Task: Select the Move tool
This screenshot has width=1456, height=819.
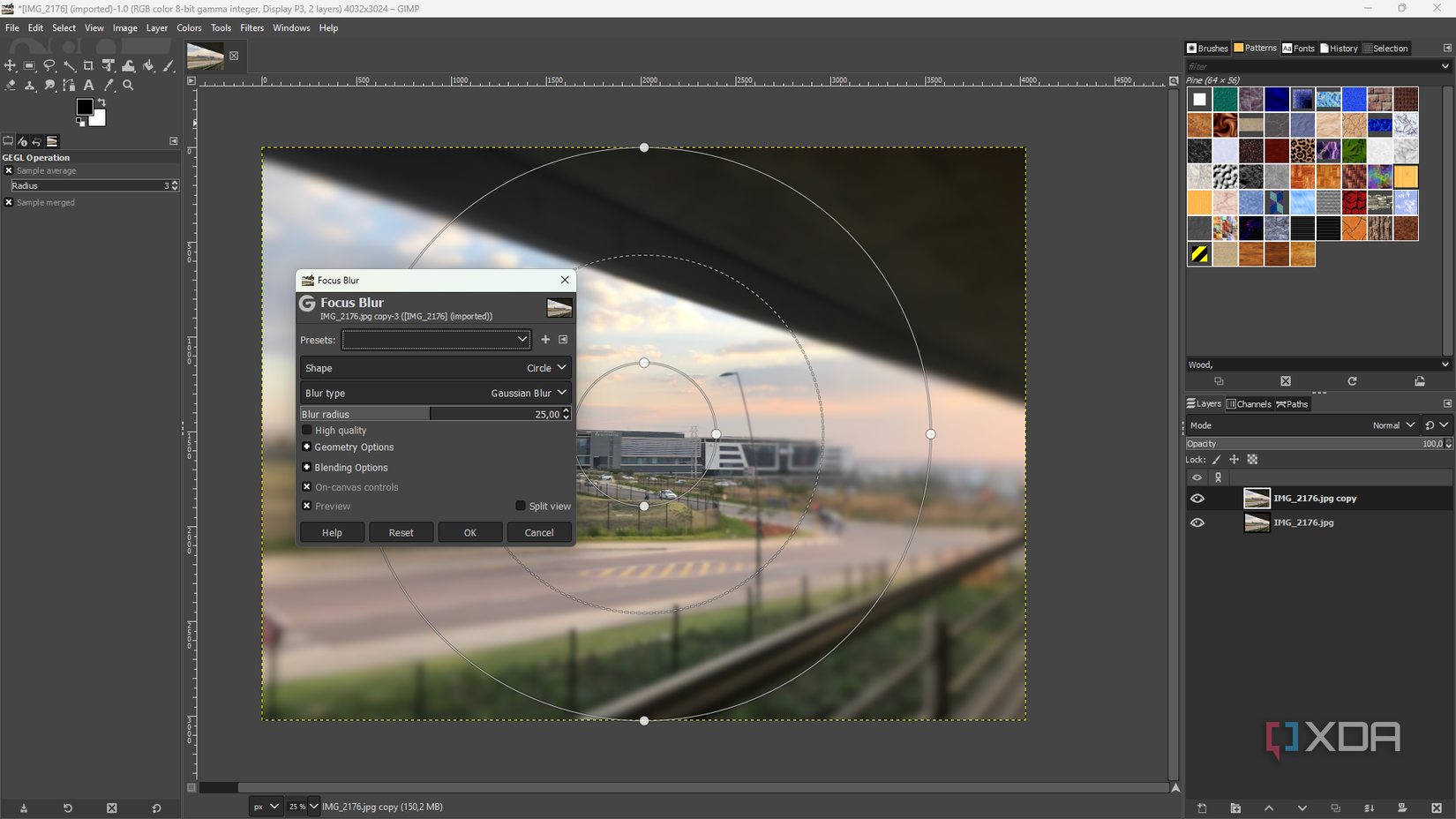Action: click(11, 65)
